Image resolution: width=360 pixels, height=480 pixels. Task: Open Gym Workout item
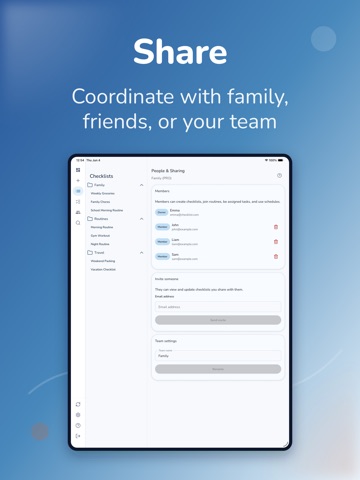100,236
